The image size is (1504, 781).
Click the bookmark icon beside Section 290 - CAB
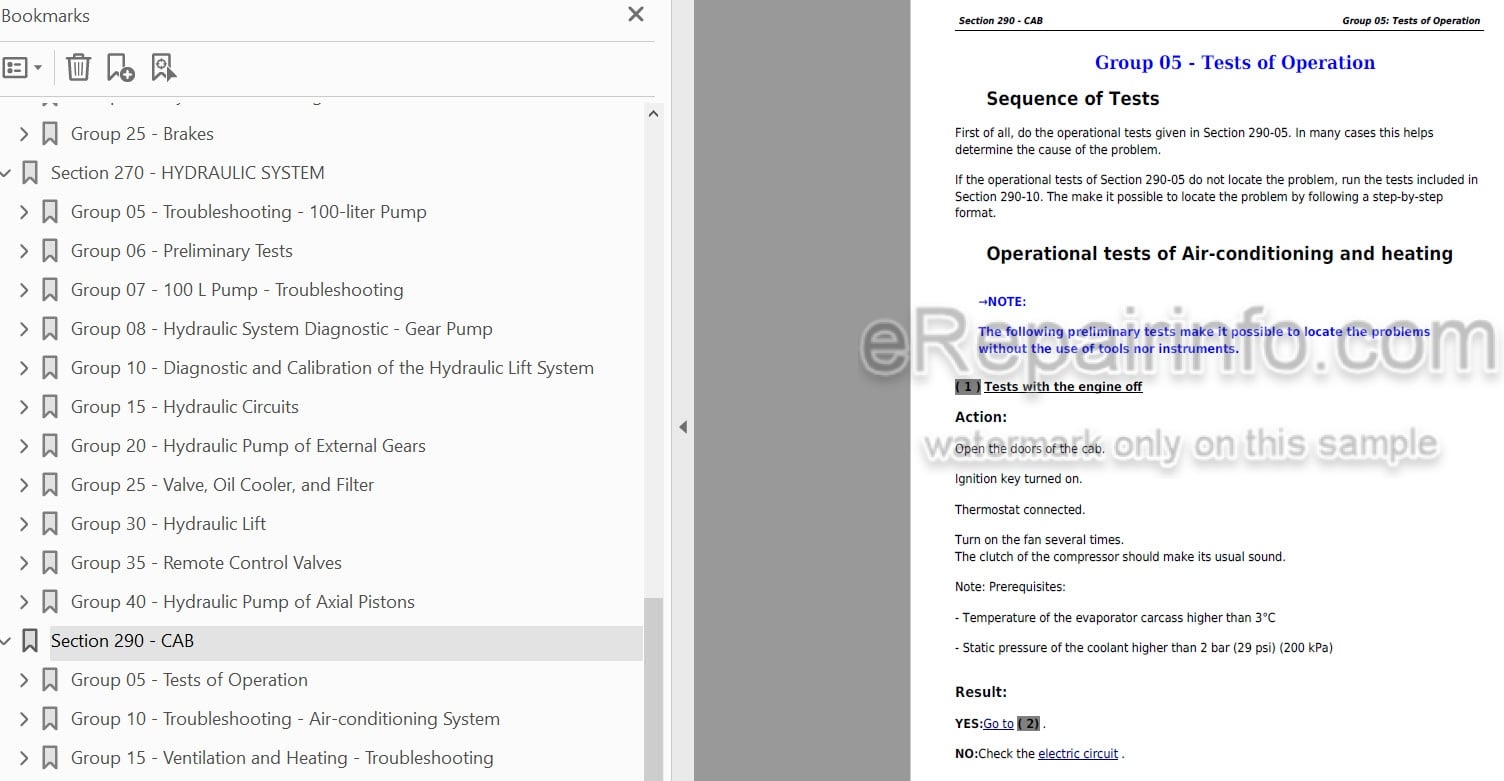point(30,641)
